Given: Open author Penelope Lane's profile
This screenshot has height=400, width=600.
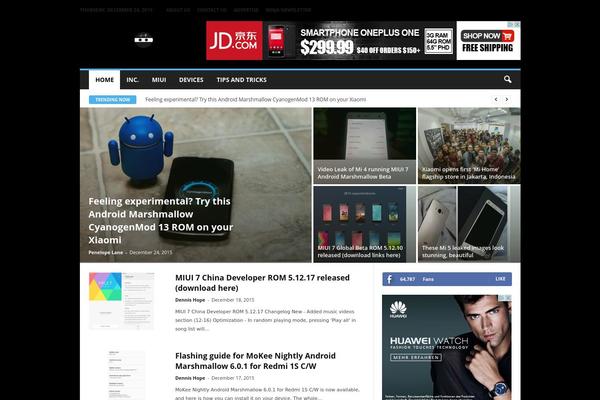Looking at the screenshot, I should tap(106, 253).
